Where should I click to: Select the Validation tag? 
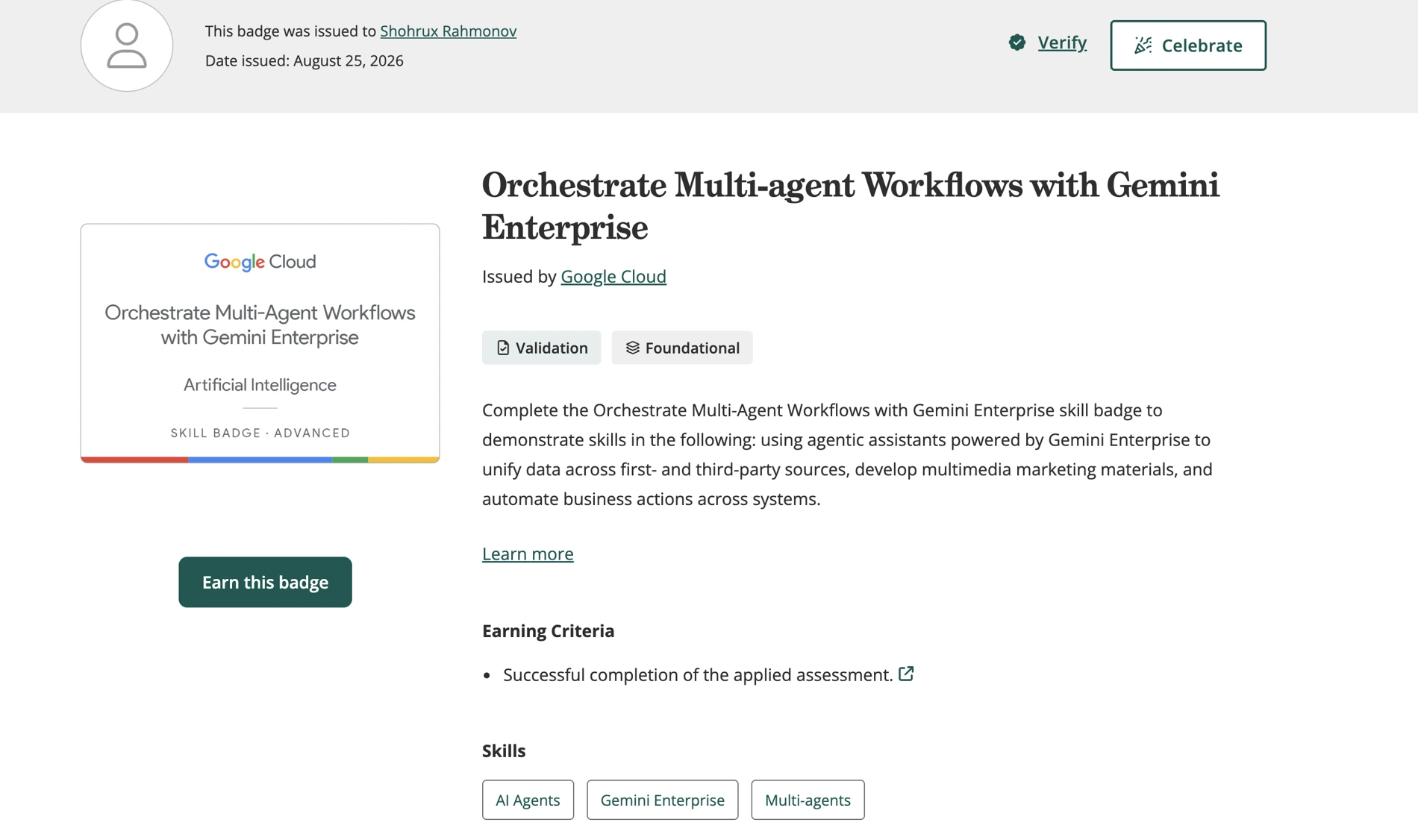pos(541,348)
